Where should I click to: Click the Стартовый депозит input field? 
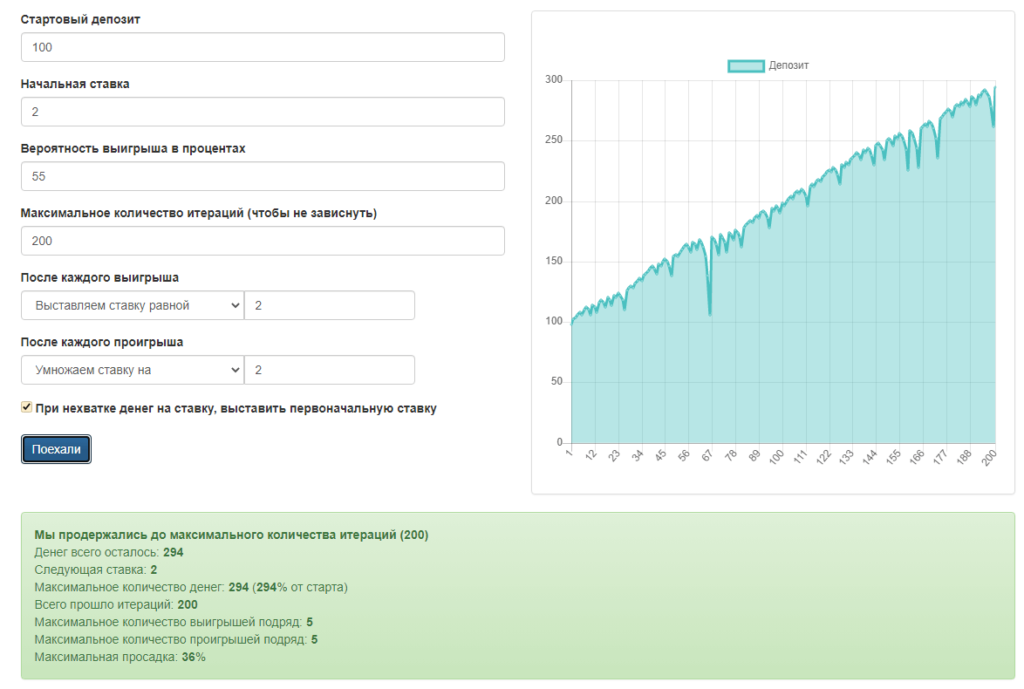262,47
